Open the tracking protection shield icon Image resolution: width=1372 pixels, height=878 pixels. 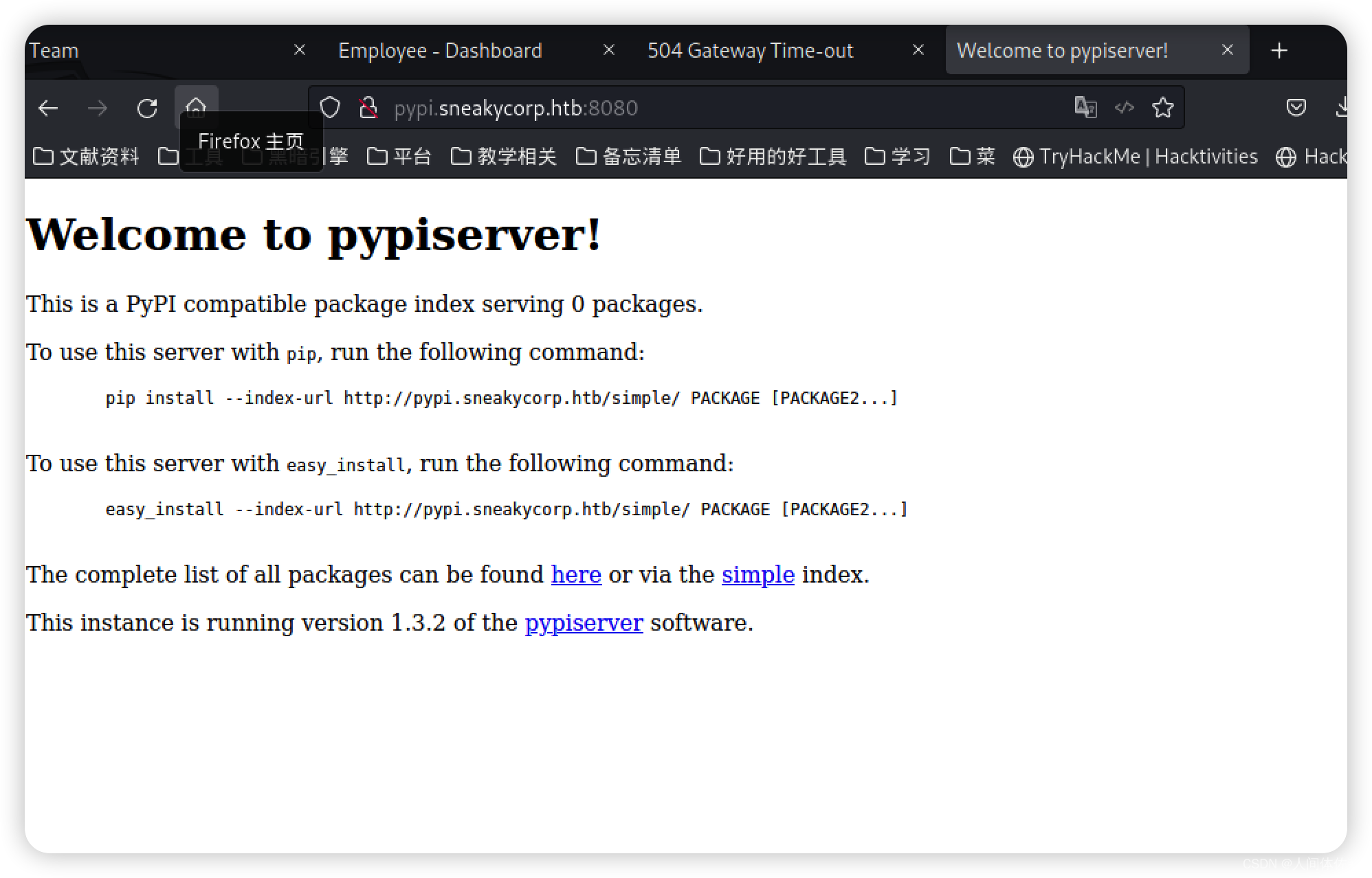331,108
